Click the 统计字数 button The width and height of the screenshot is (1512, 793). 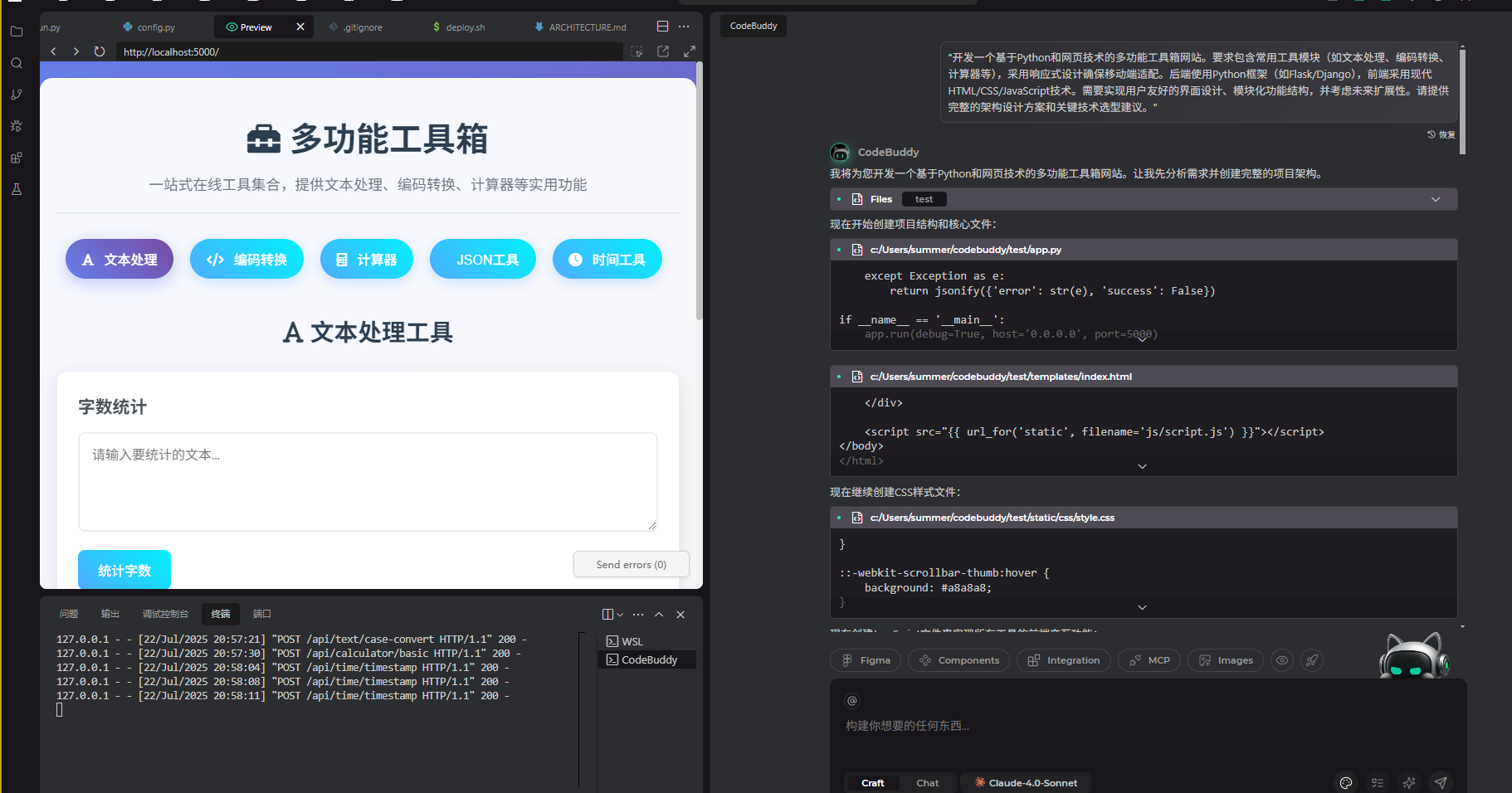click(124, 571)
